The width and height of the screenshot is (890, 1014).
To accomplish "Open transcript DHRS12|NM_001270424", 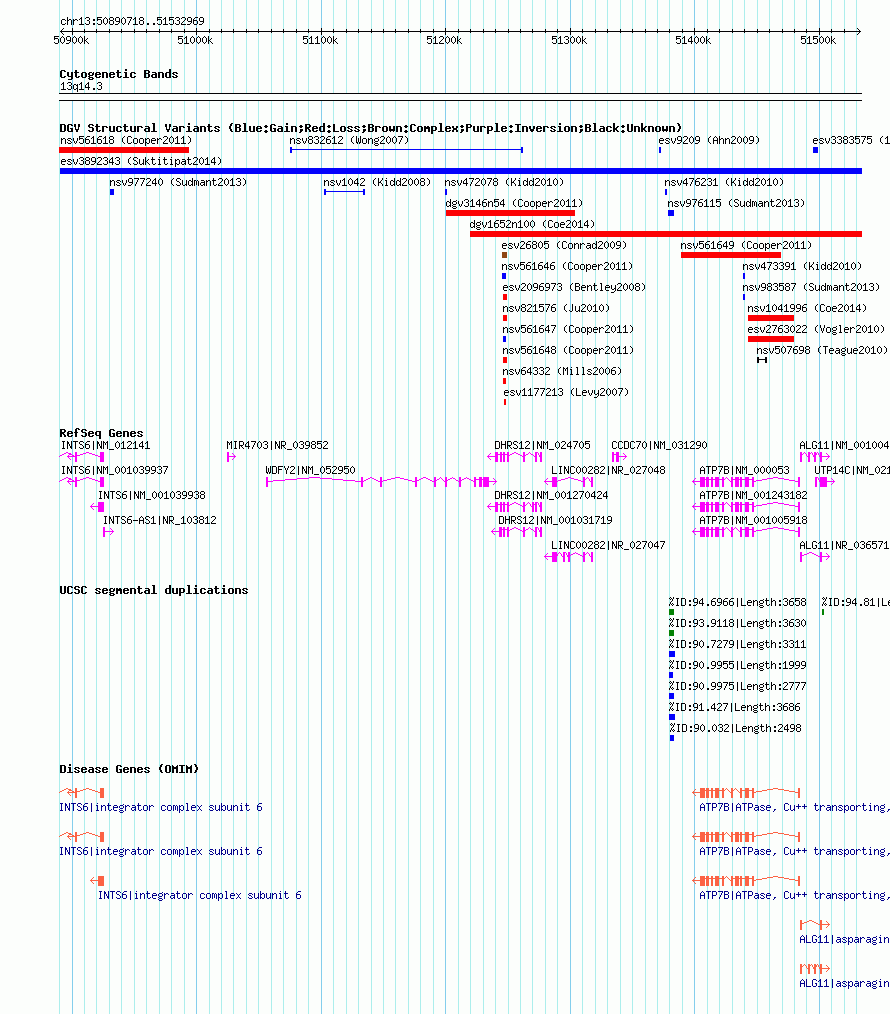I will click(551, 495).
